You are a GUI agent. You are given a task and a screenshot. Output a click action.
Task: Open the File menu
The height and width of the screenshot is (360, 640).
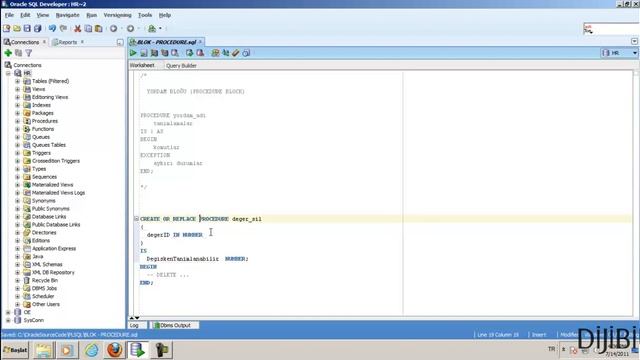click(9, 15)
